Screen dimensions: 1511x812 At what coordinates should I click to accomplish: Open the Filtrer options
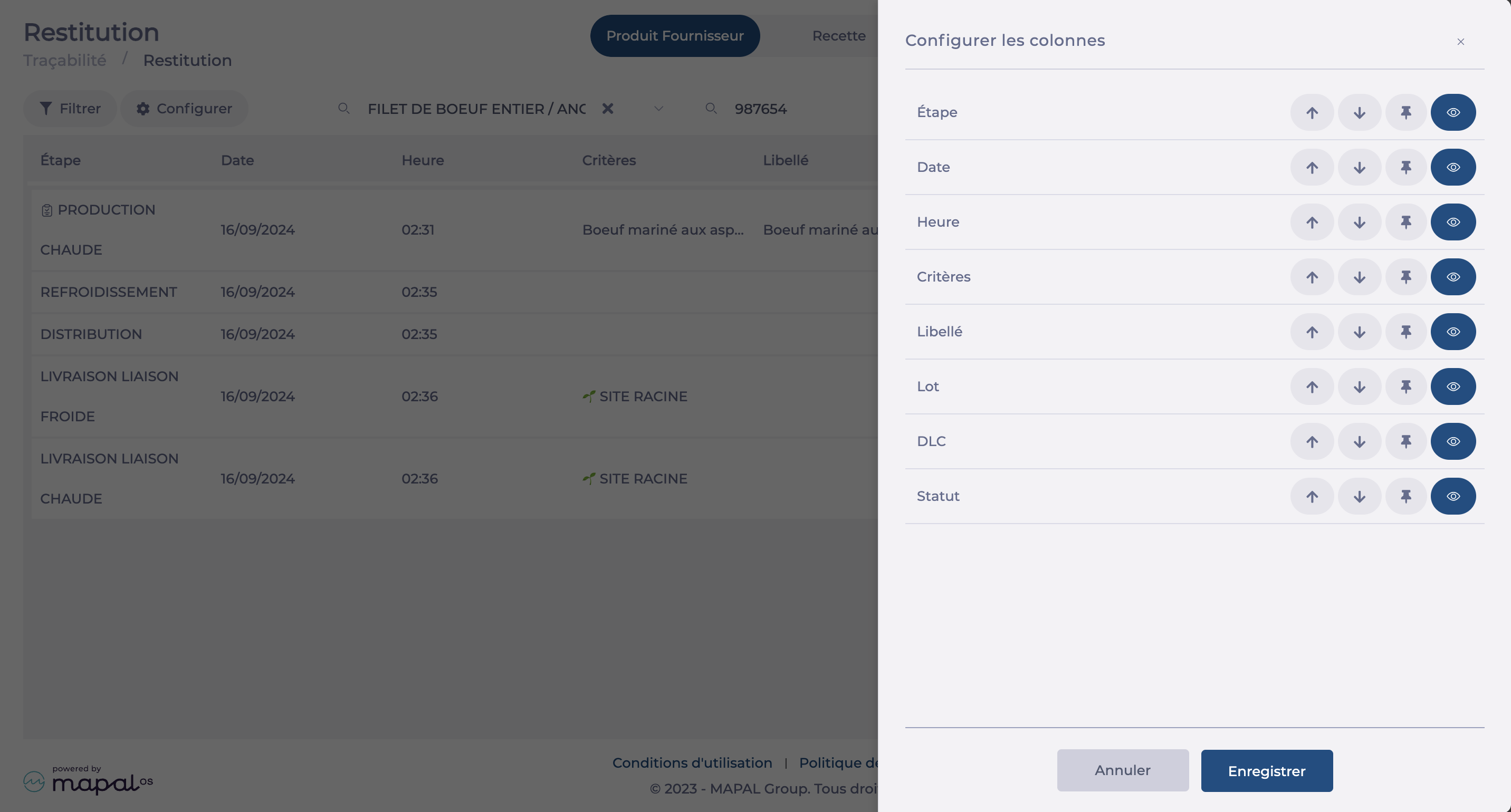pos(70,109)
